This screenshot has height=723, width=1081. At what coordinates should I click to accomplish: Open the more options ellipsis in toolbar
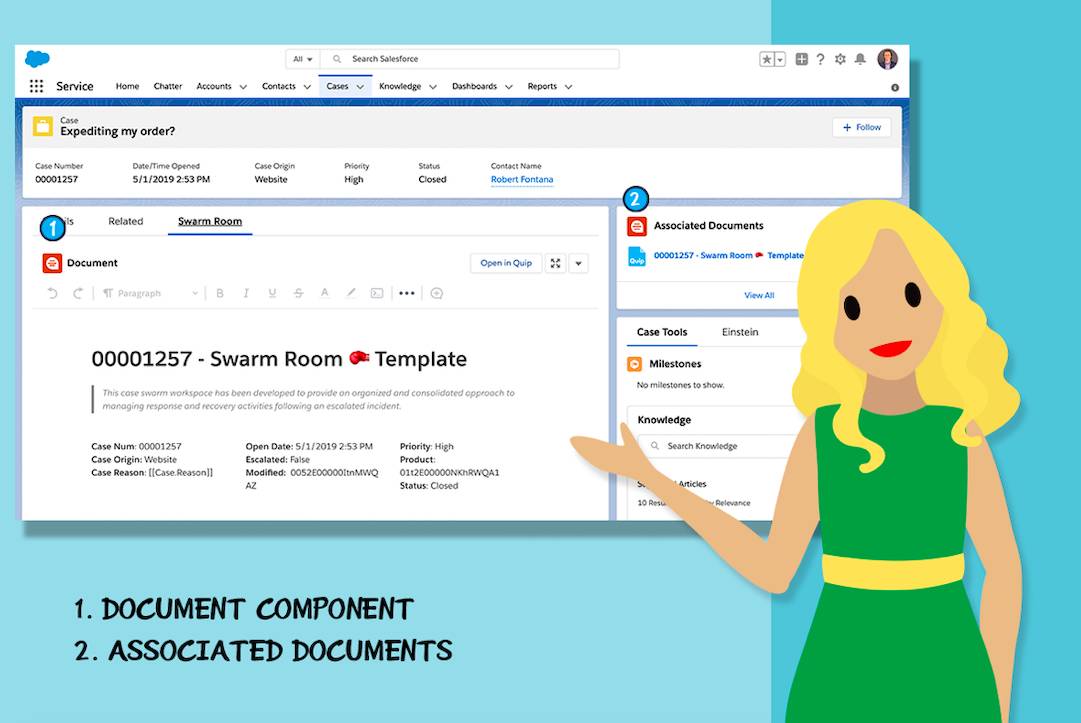[407, 294]
